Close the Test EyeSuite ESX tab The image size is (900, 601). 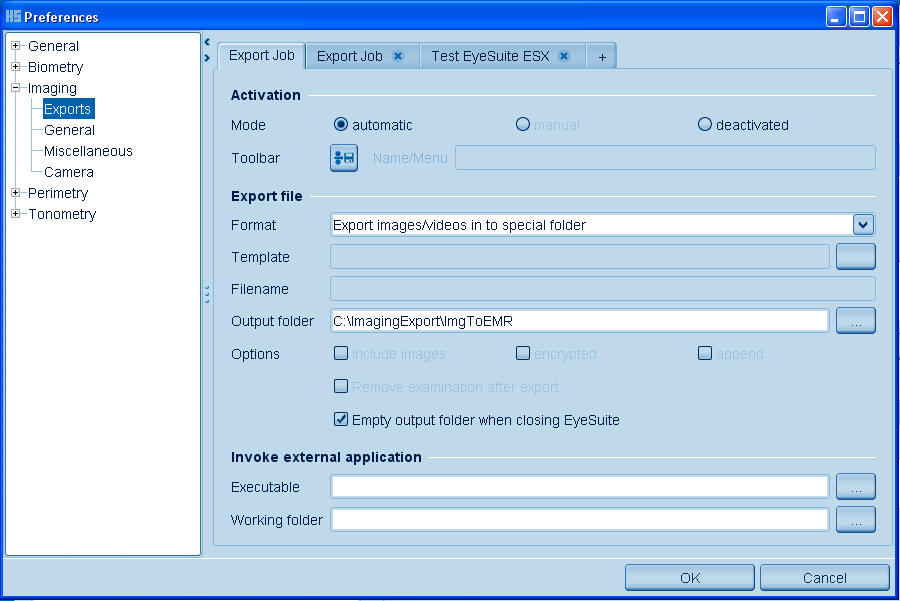(564, 57)
